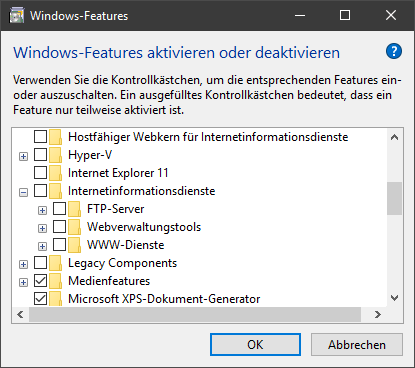Select the WWW-Dienste label
415x368 pixels.
click(x=126, y=245)
